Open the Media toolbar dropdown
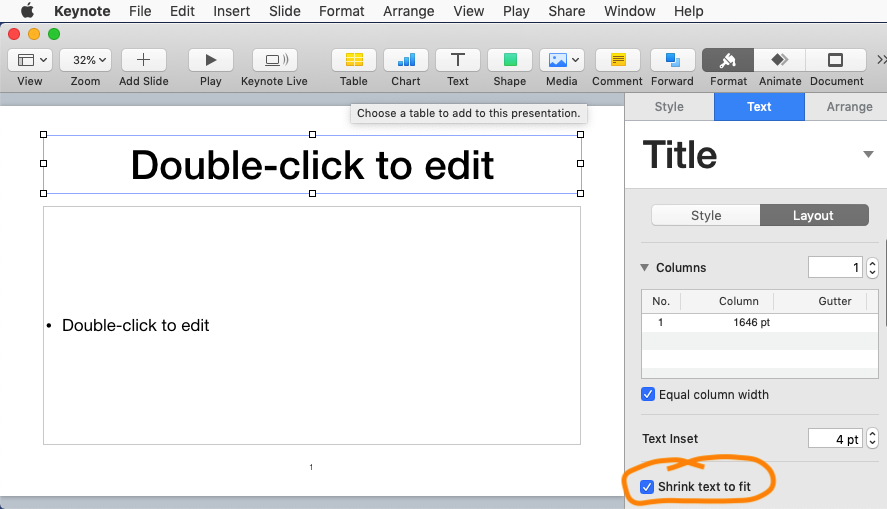 [x=562, y=60]
